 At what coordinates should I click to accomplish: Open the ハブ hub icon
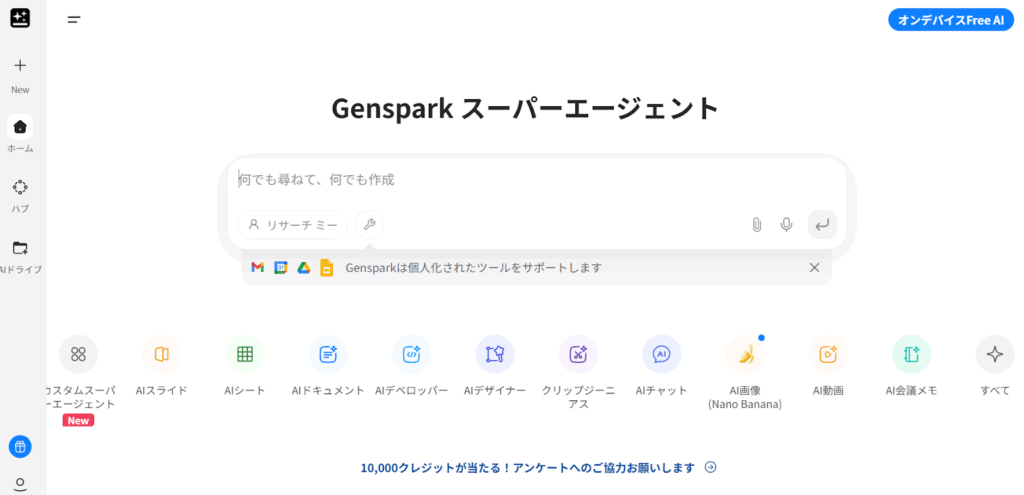(20, 187)
